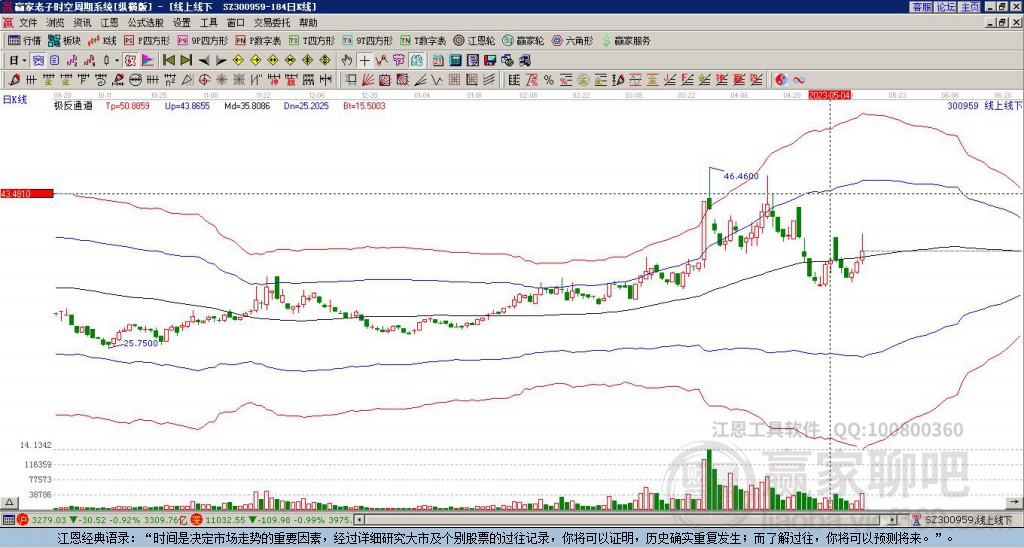Click the 25.7500 low price annotation
The height and width of the screenshot is (548, 1024).
click(x=141, y=343)
